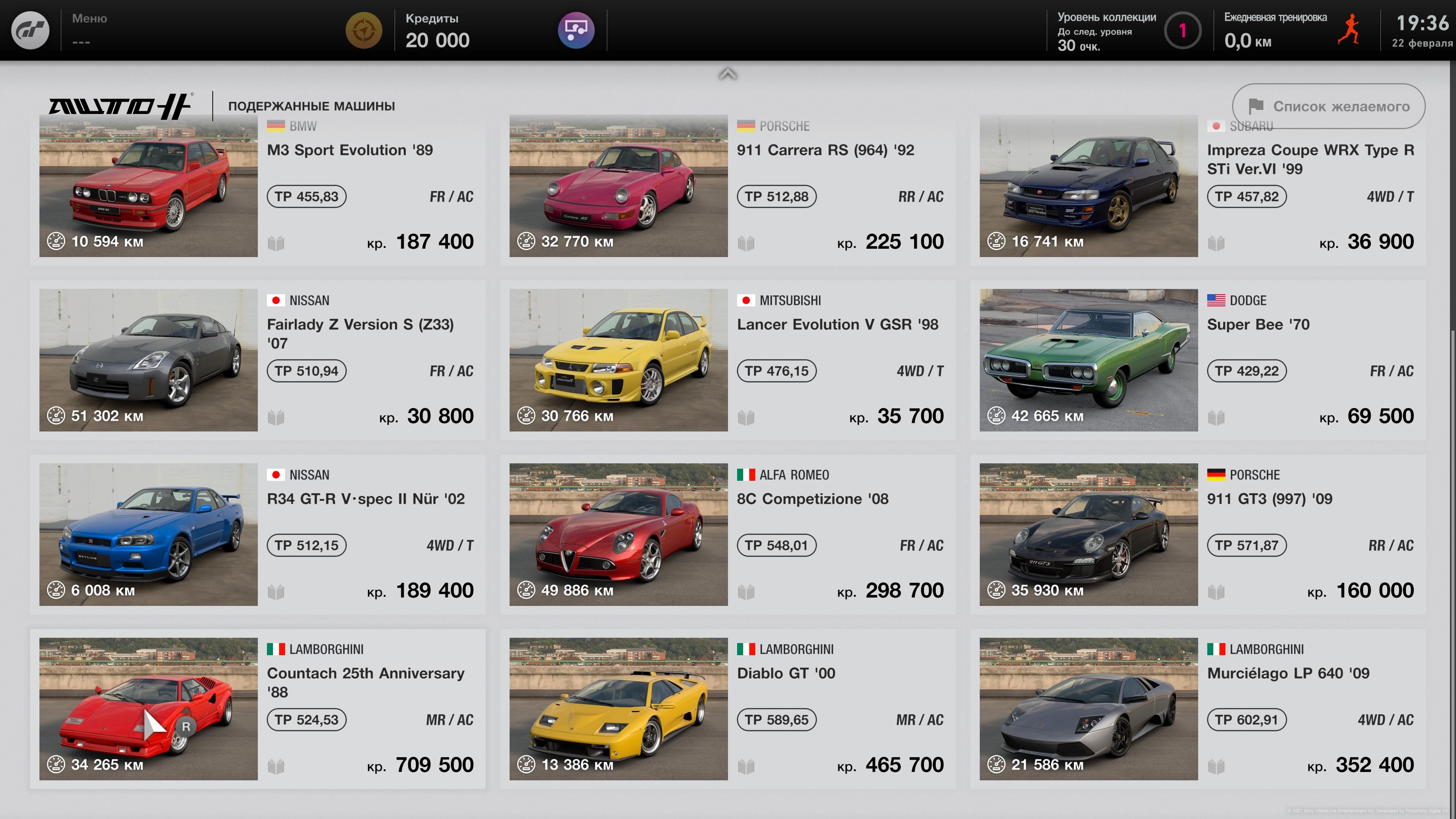Click the TP 455,83 badge

(306, 196)
